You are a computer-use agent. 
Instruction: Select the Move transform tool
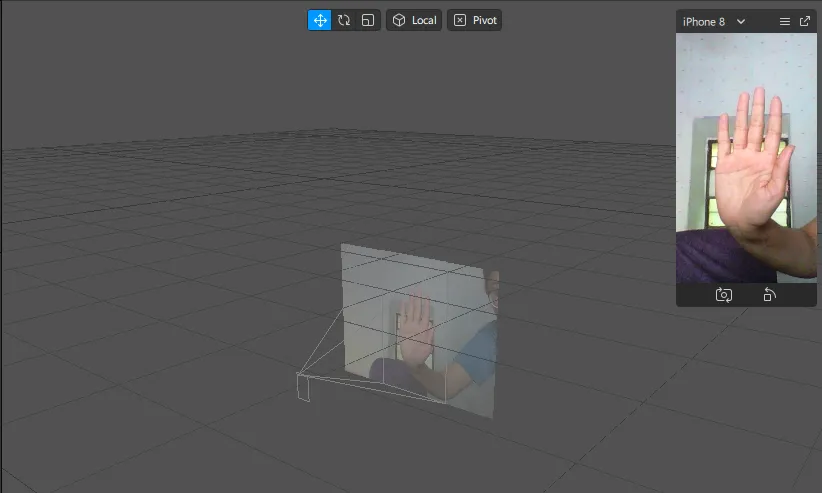click(x=319, y=20)
